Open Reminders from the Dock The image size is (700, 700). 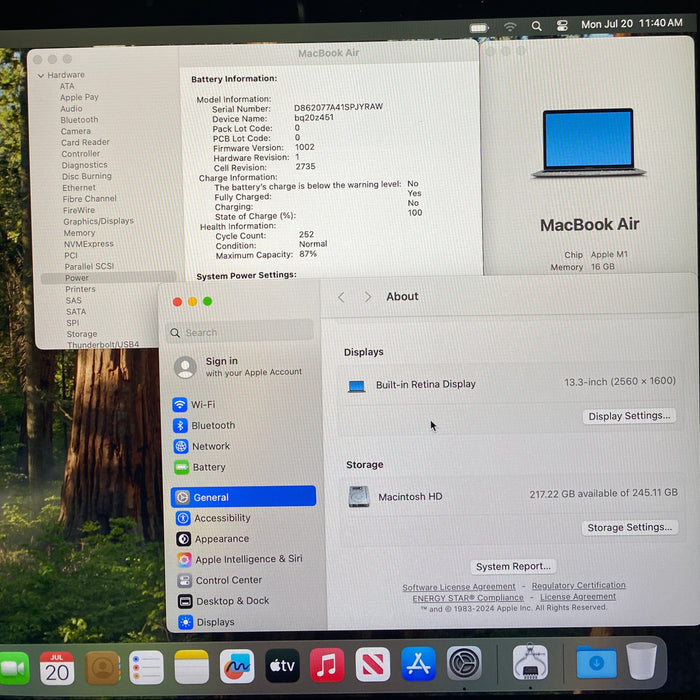point(146,668)
